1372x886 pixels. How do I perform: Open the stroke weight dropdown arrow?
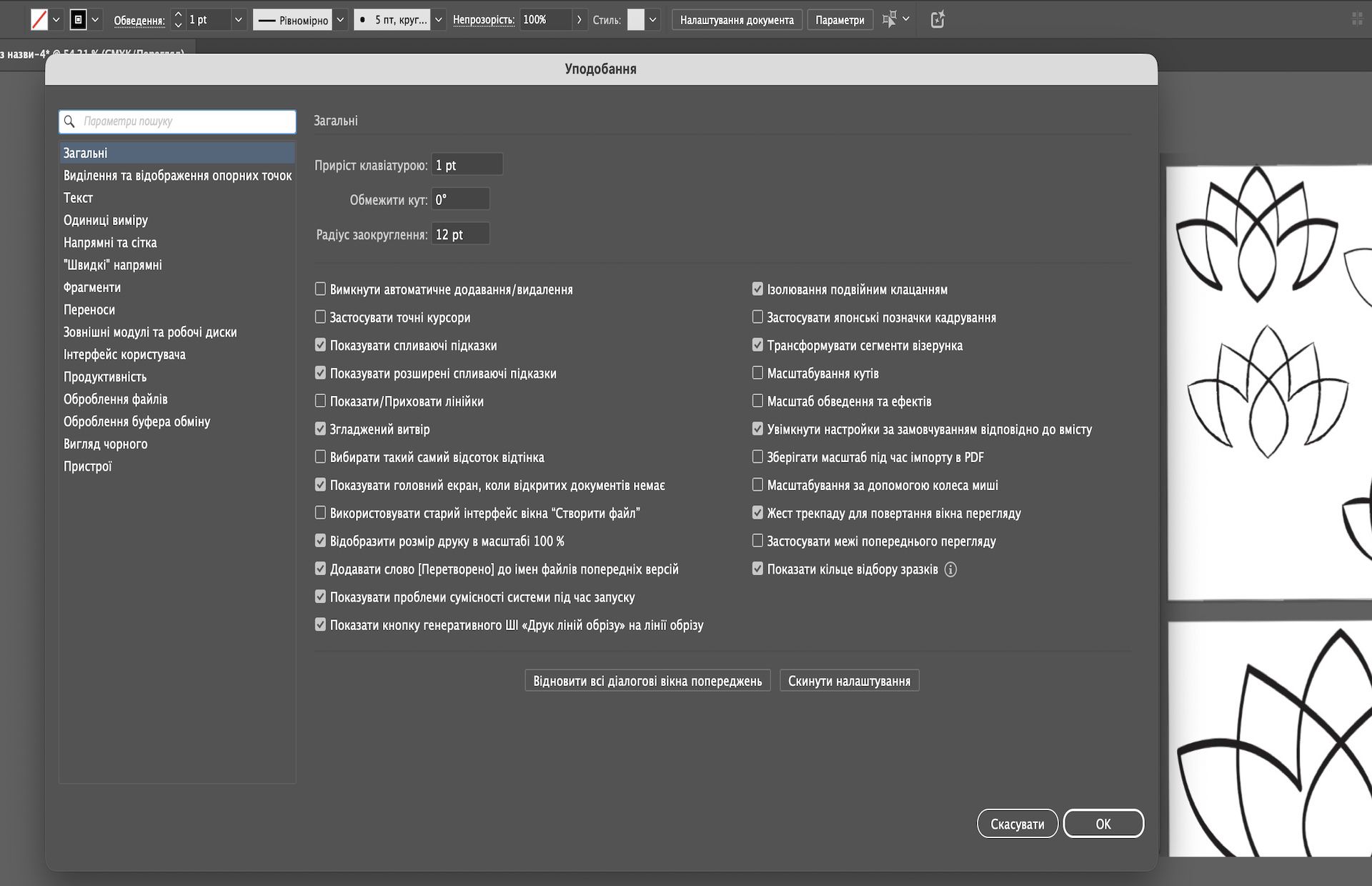pos(239,20)
